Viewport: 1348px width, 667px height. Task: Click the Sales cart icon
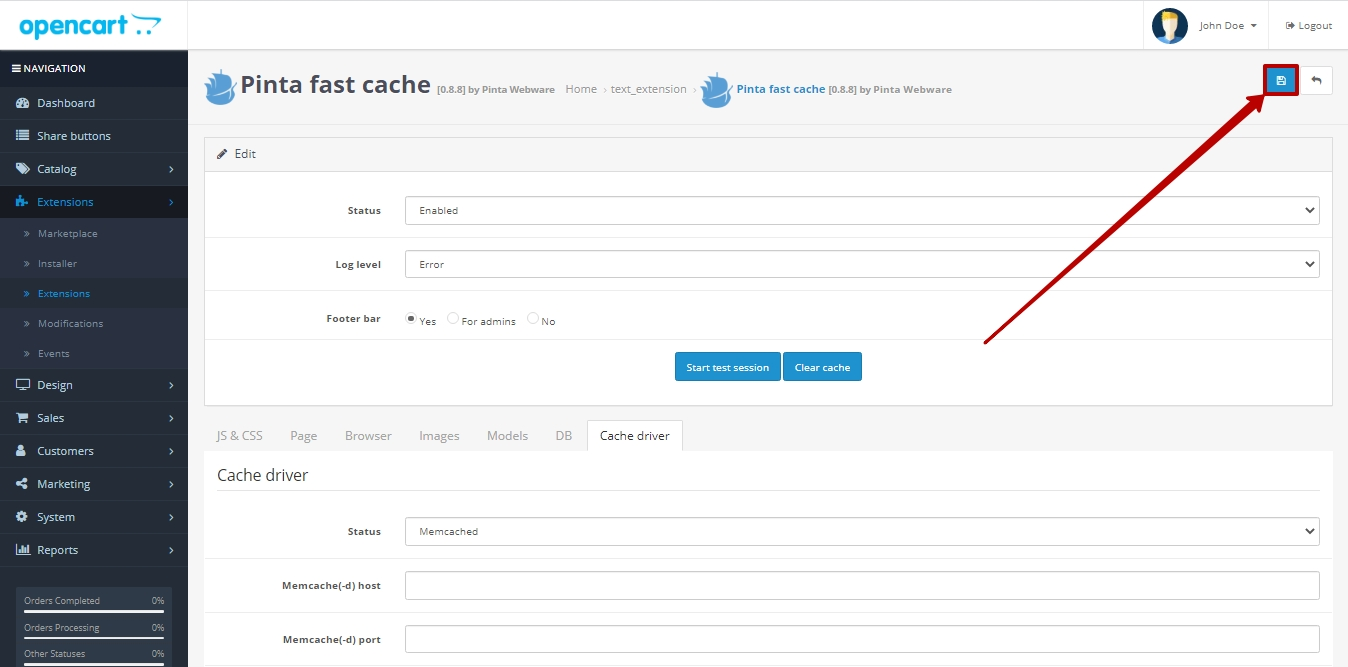point(22,418)
